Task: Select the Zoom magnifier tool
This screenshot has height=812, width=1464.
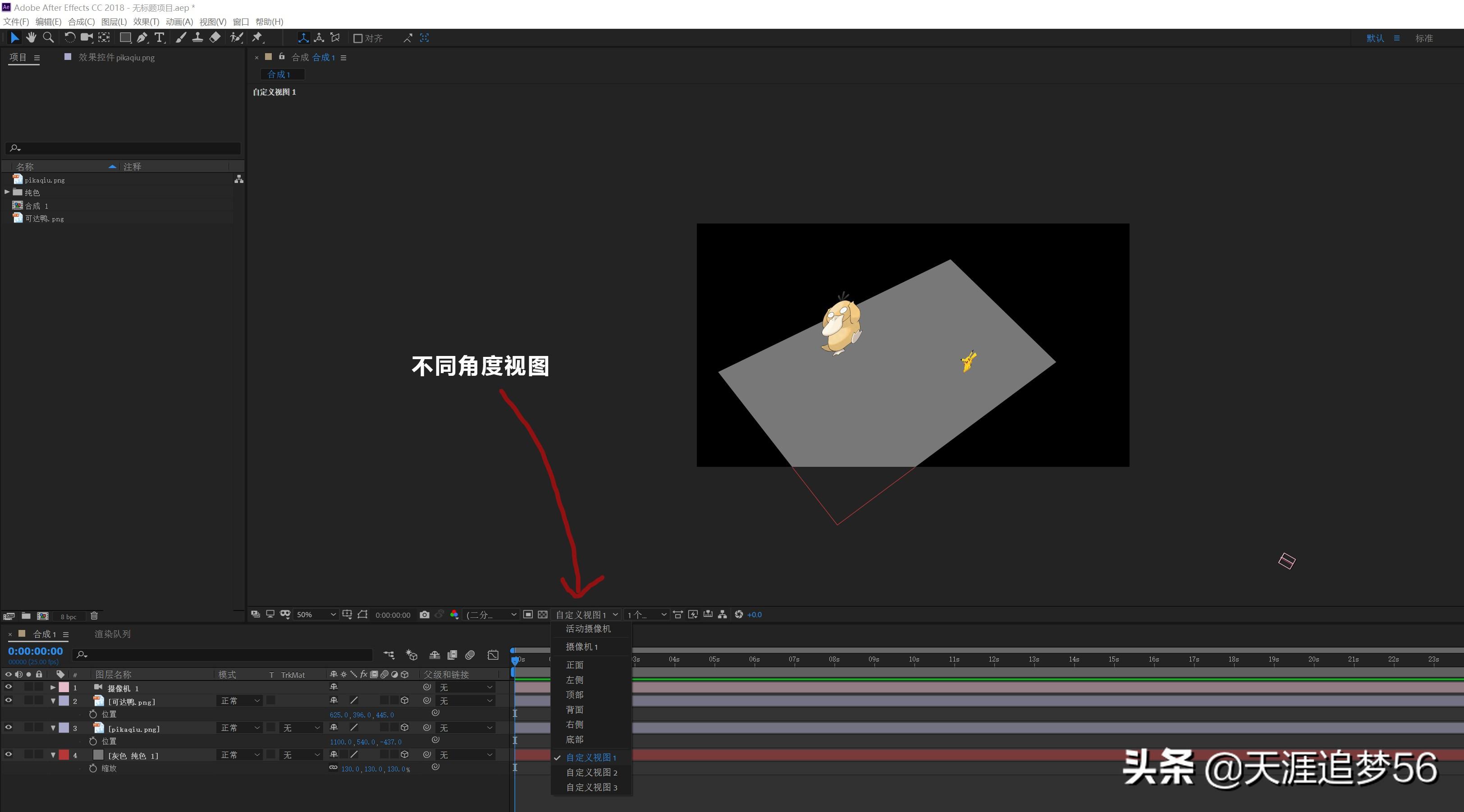Action: (49, 37)
